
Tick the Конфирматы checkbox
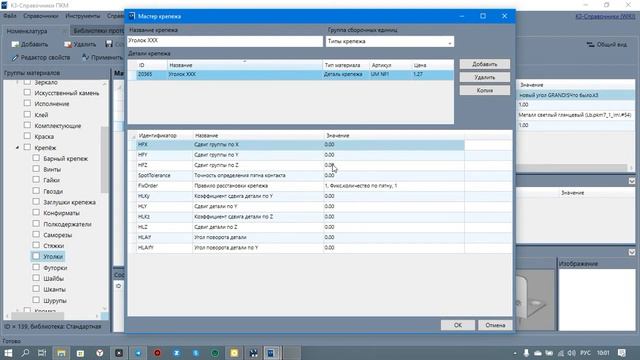[36, 213]
